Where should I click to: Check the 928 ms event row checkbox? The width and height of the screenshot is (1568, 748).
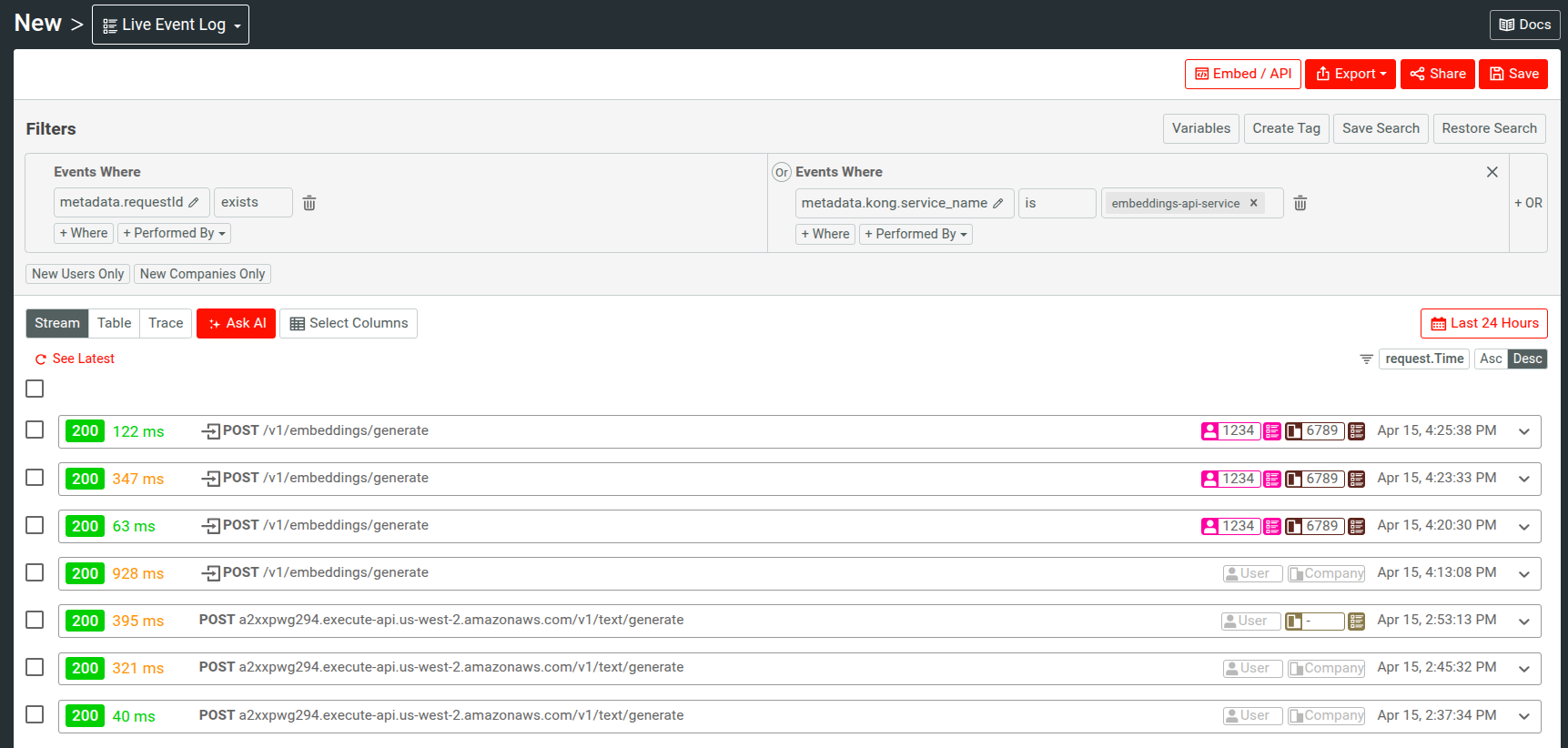tap(35, 572)
